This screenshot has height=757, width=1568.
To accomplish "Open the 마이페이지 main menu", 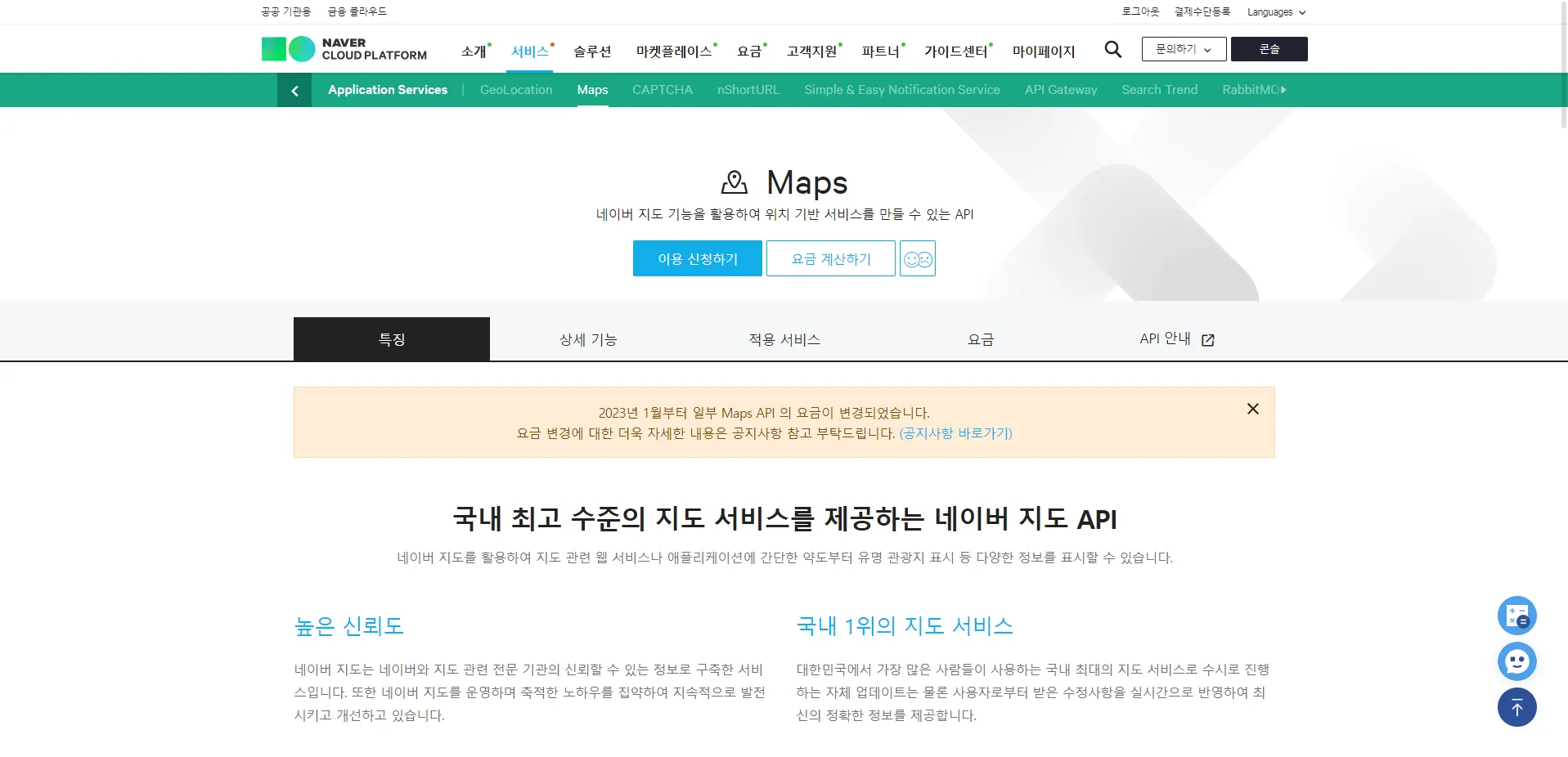I will (1044, 52).
